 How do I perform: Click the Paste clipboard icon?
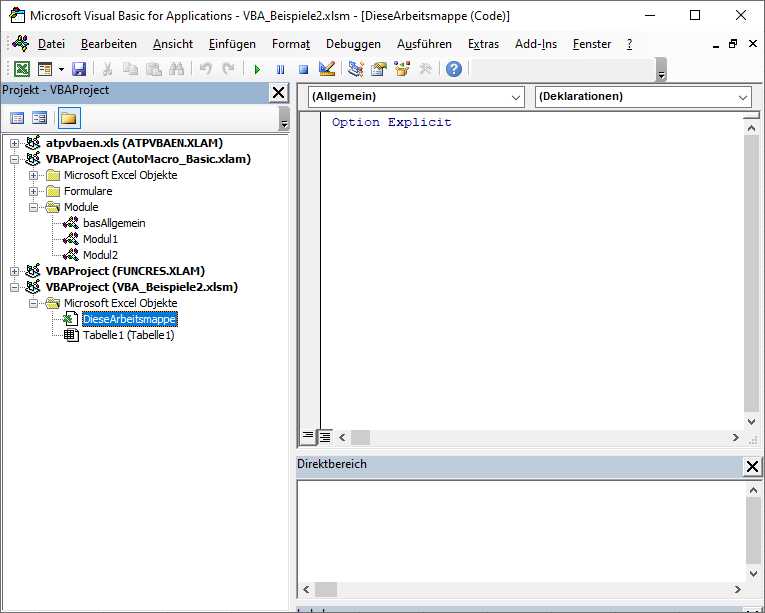pos(153,69)
